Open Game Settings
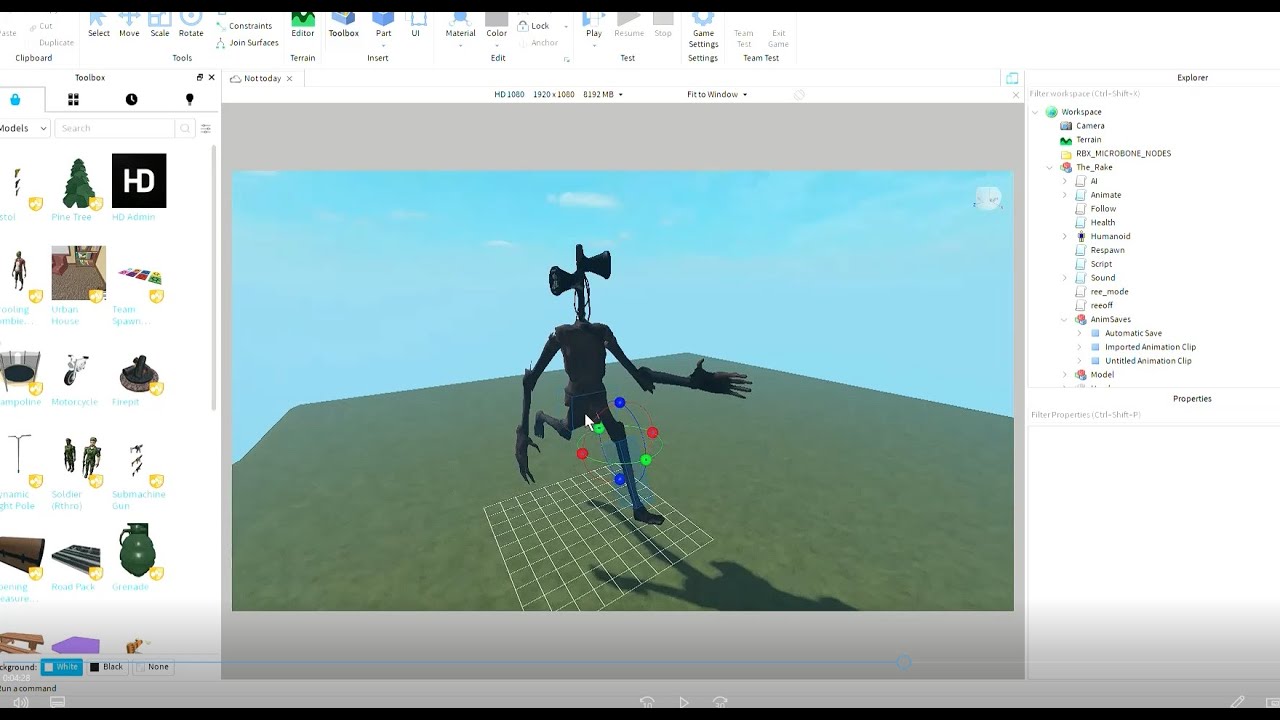The image size is (1280, 720). point(703,28)
